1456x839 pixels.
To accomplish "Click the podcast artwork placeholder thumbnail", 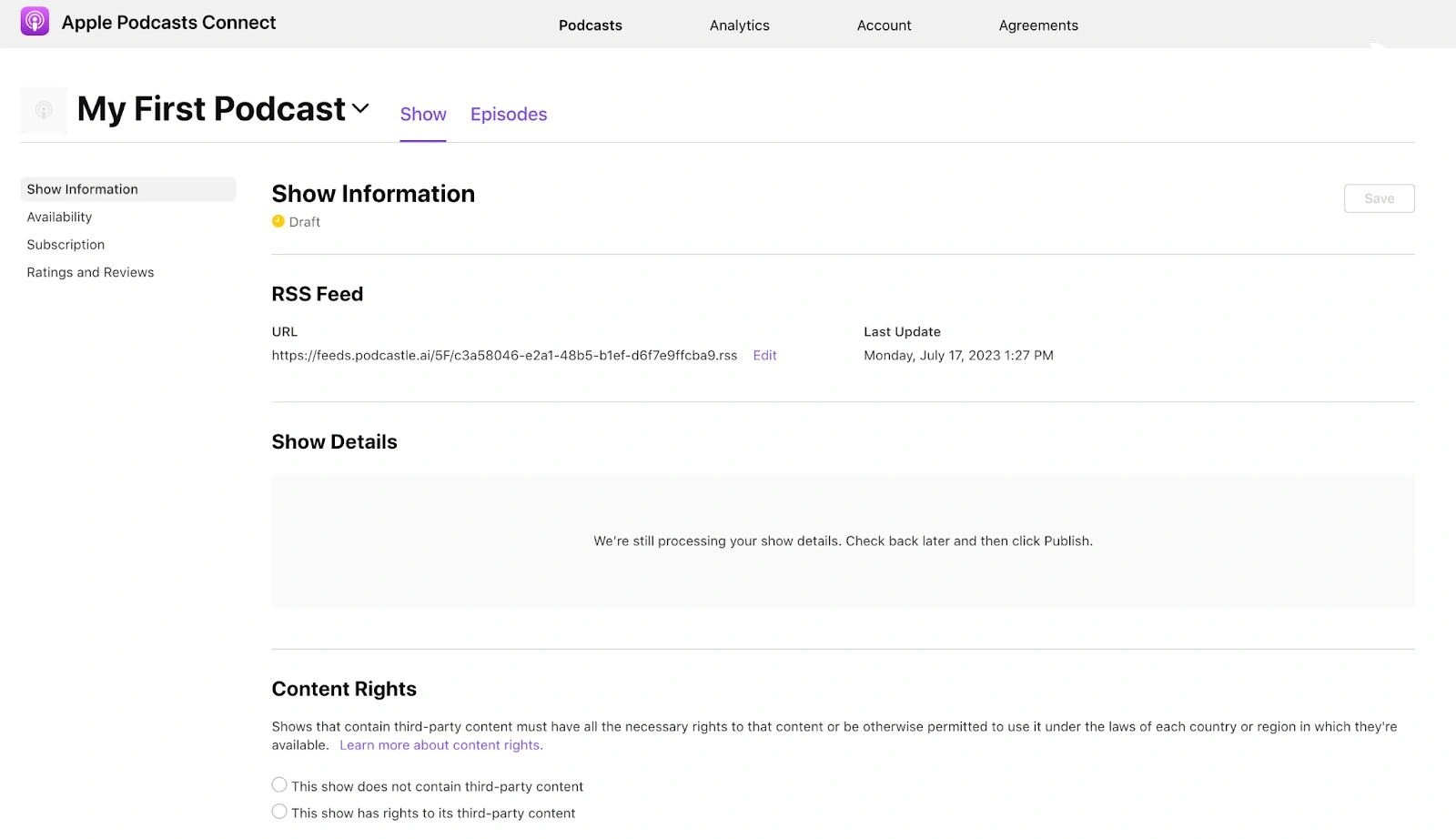I will click(43, 110).
